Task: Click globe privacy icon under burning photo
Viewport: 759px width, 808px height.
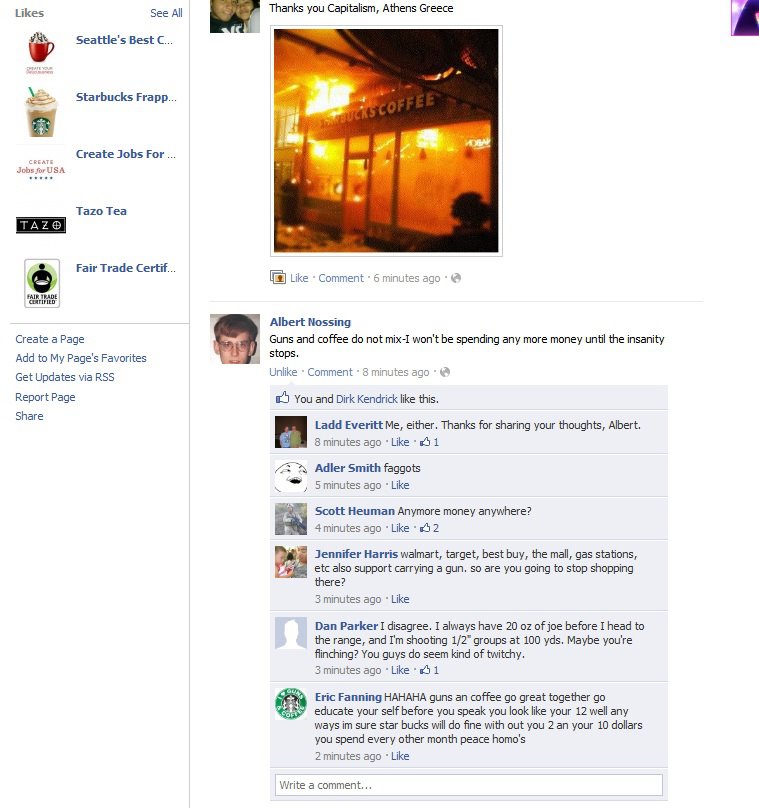Action: [x=456, y=278]
